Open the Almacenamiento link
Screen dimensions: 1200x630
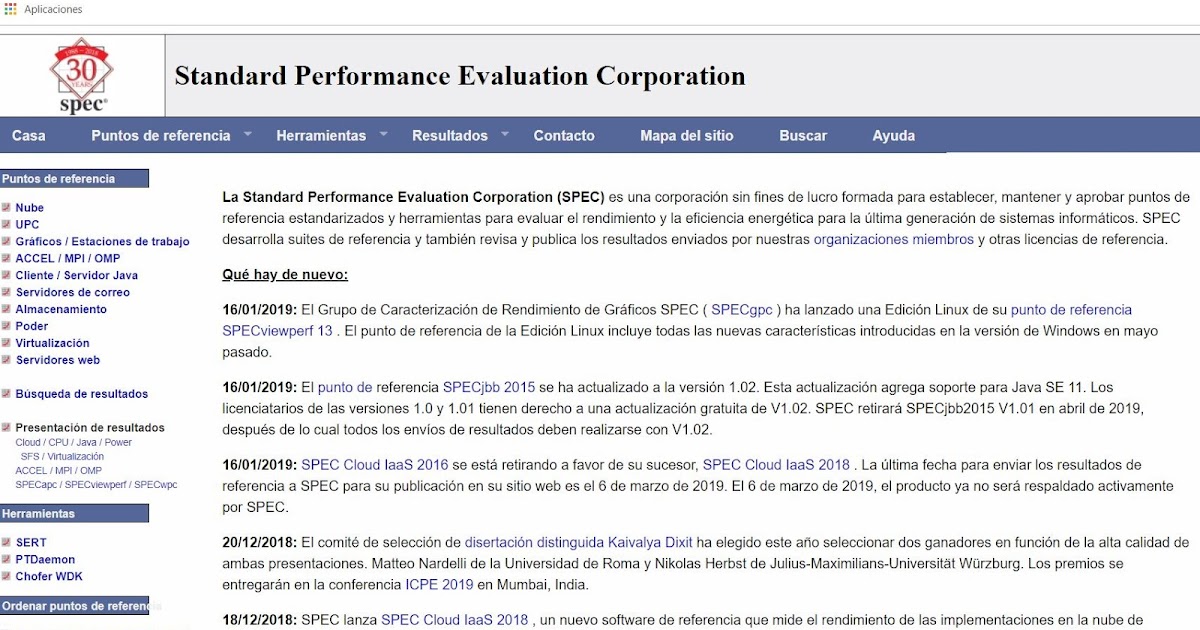click(x=61, y=309)
